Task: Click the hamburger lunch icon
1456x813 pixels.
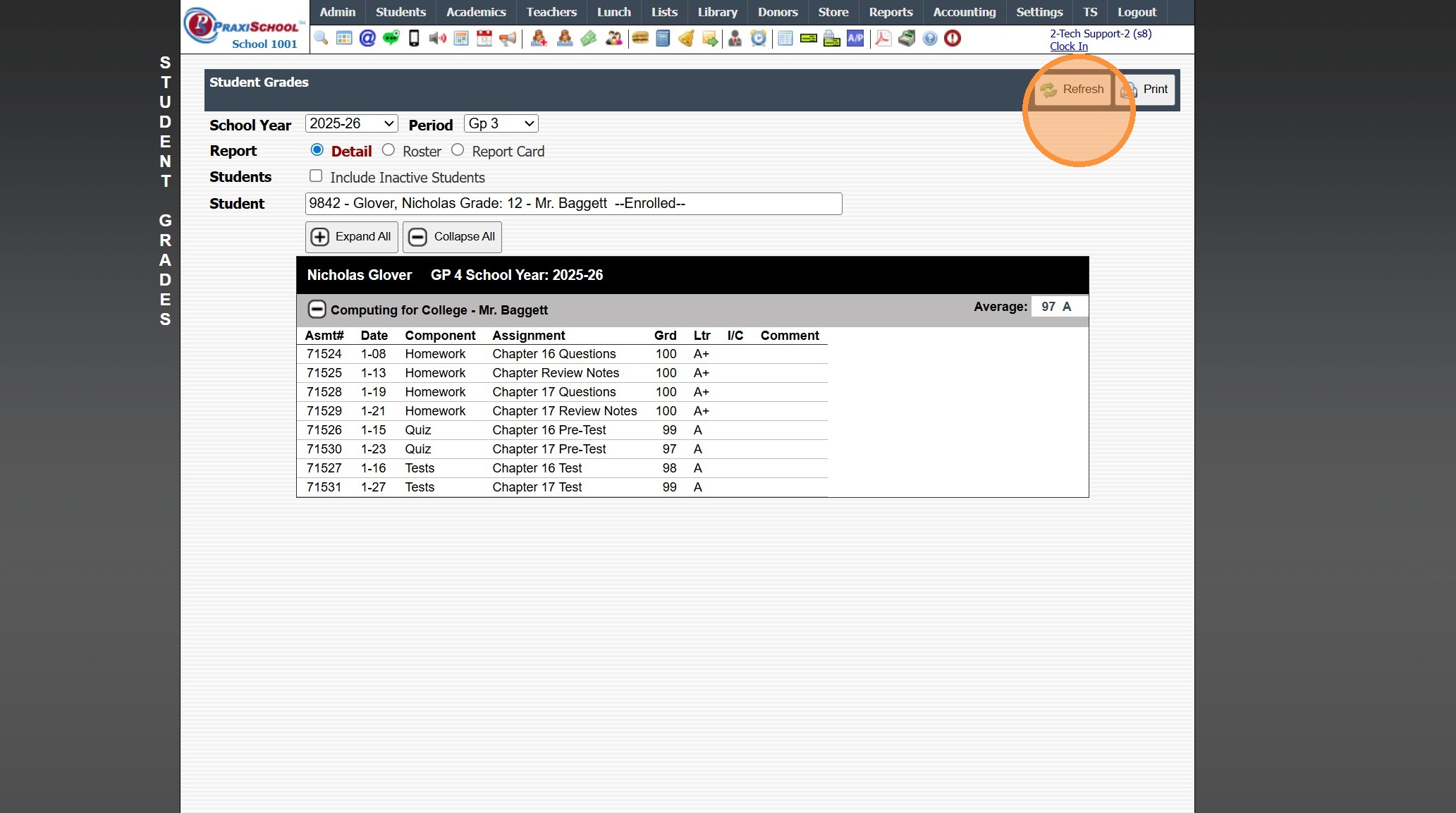Action: tap(640, 38)
